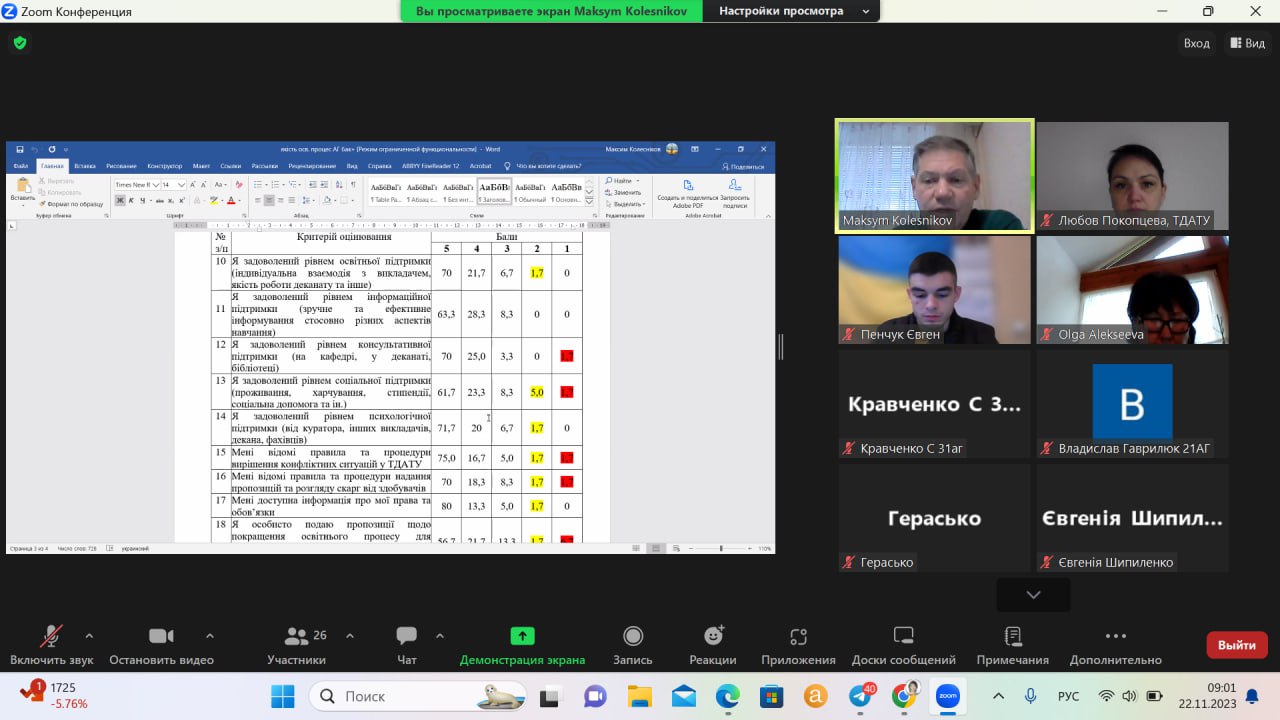Viewport: 1280px width, 720px height.
Task: Start recording with the Record icon
Action: (x=632, y=637)
